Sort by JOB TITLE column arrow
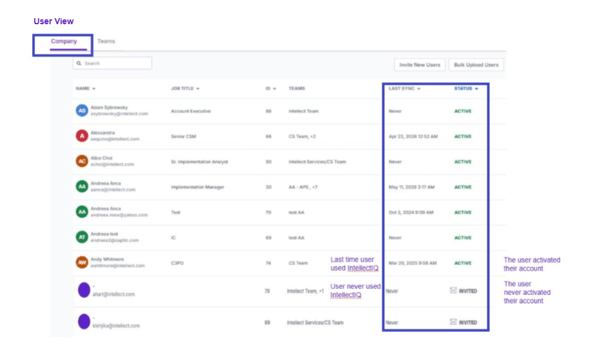The image size is (596, 364). [198, 89]
